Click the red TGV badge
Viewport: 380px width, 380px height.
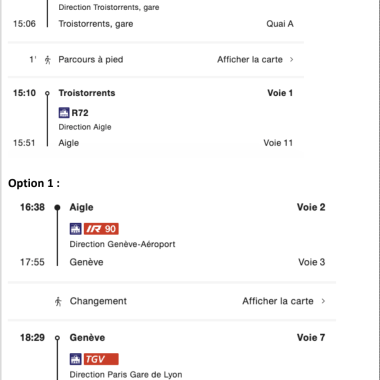101,359
